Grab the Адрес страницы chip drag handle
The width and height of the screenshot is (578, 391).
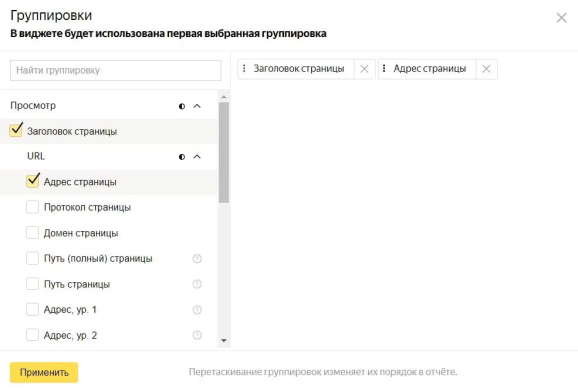click(384, 69)
